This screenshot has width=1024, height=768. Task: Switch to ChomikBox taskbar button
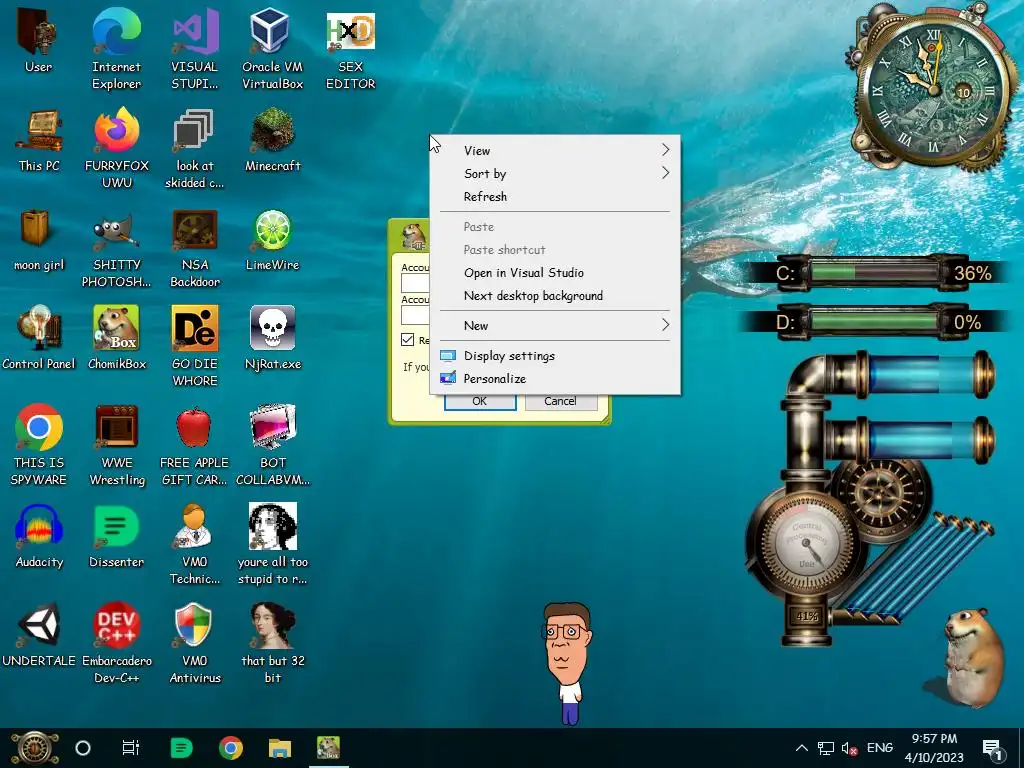328,748
